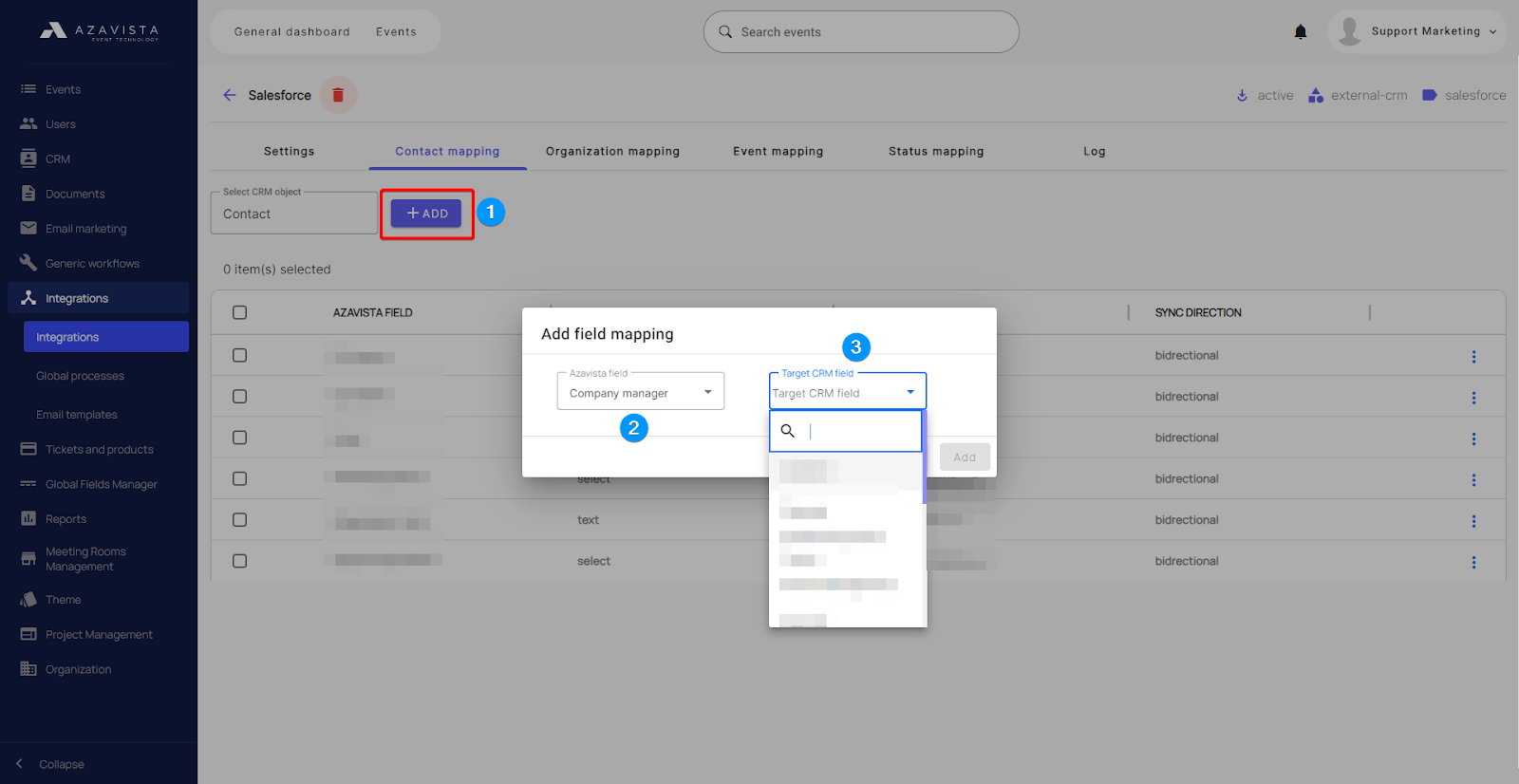Check the checkbox of the last row
The width and height of the screenshot is (1519, 784).
[239, 561]
